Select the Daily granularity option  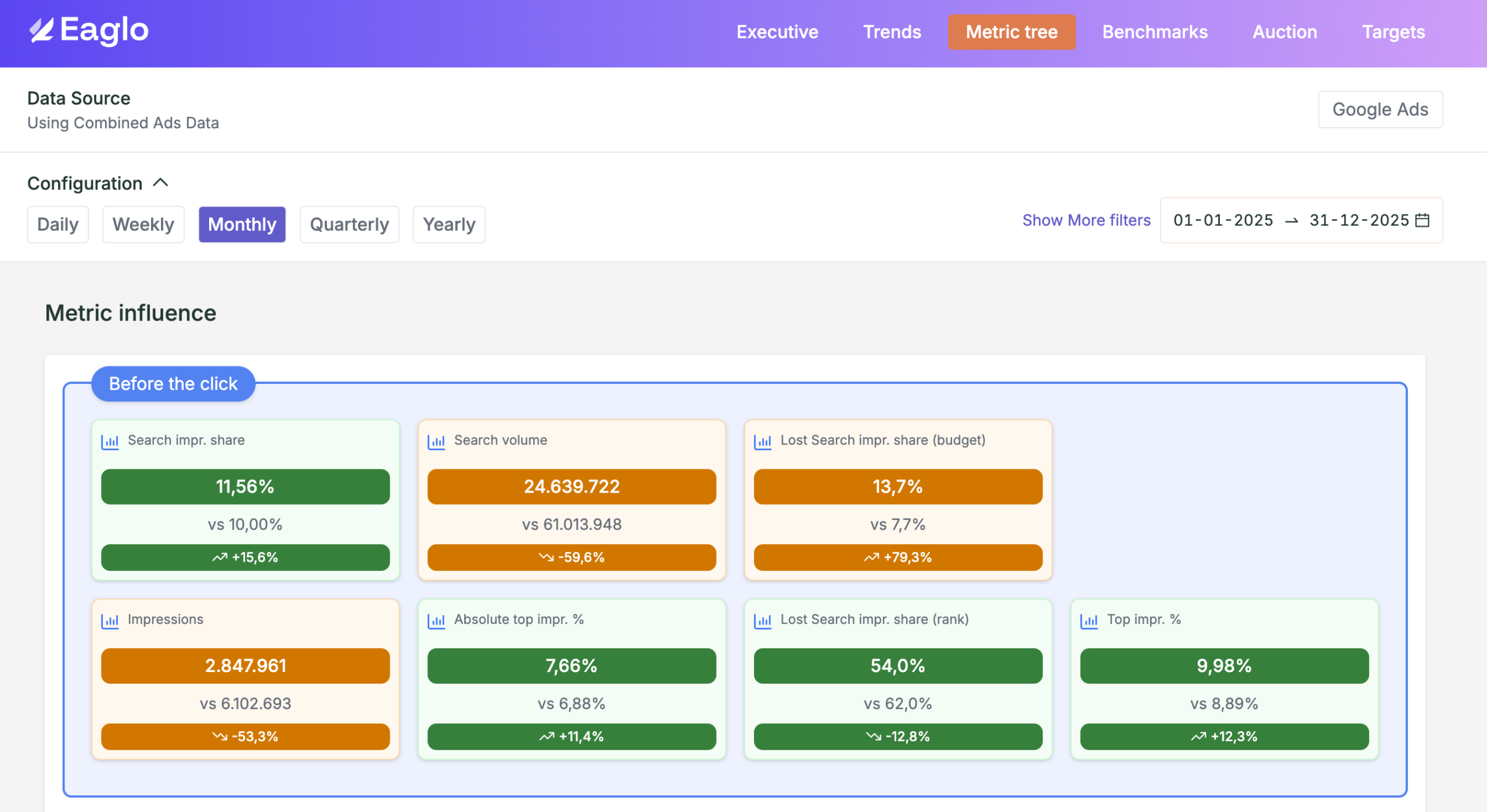tap(58, 224)
